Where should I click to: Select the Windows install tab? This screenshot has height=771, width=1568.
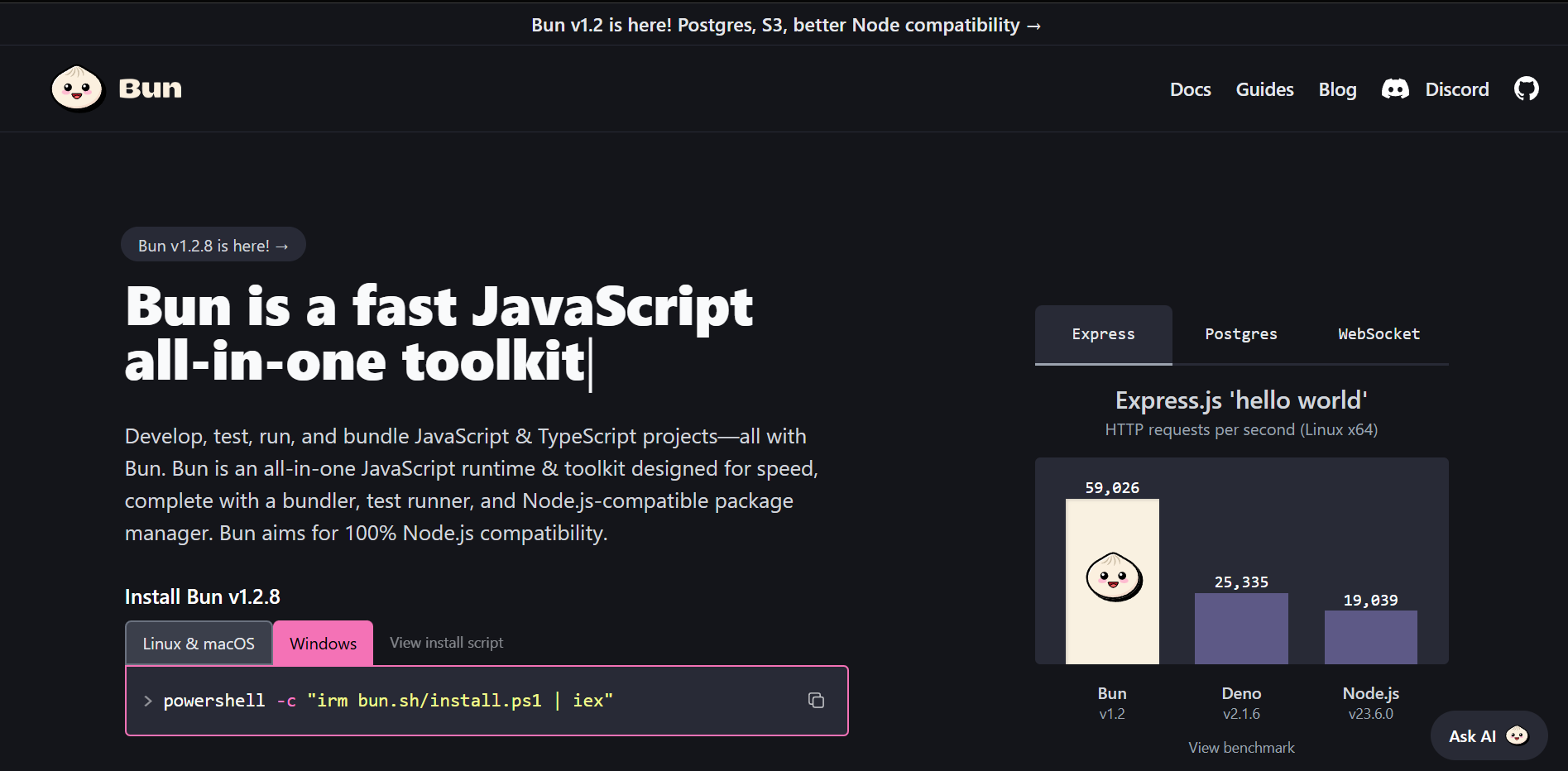click(x=323, y=643)
